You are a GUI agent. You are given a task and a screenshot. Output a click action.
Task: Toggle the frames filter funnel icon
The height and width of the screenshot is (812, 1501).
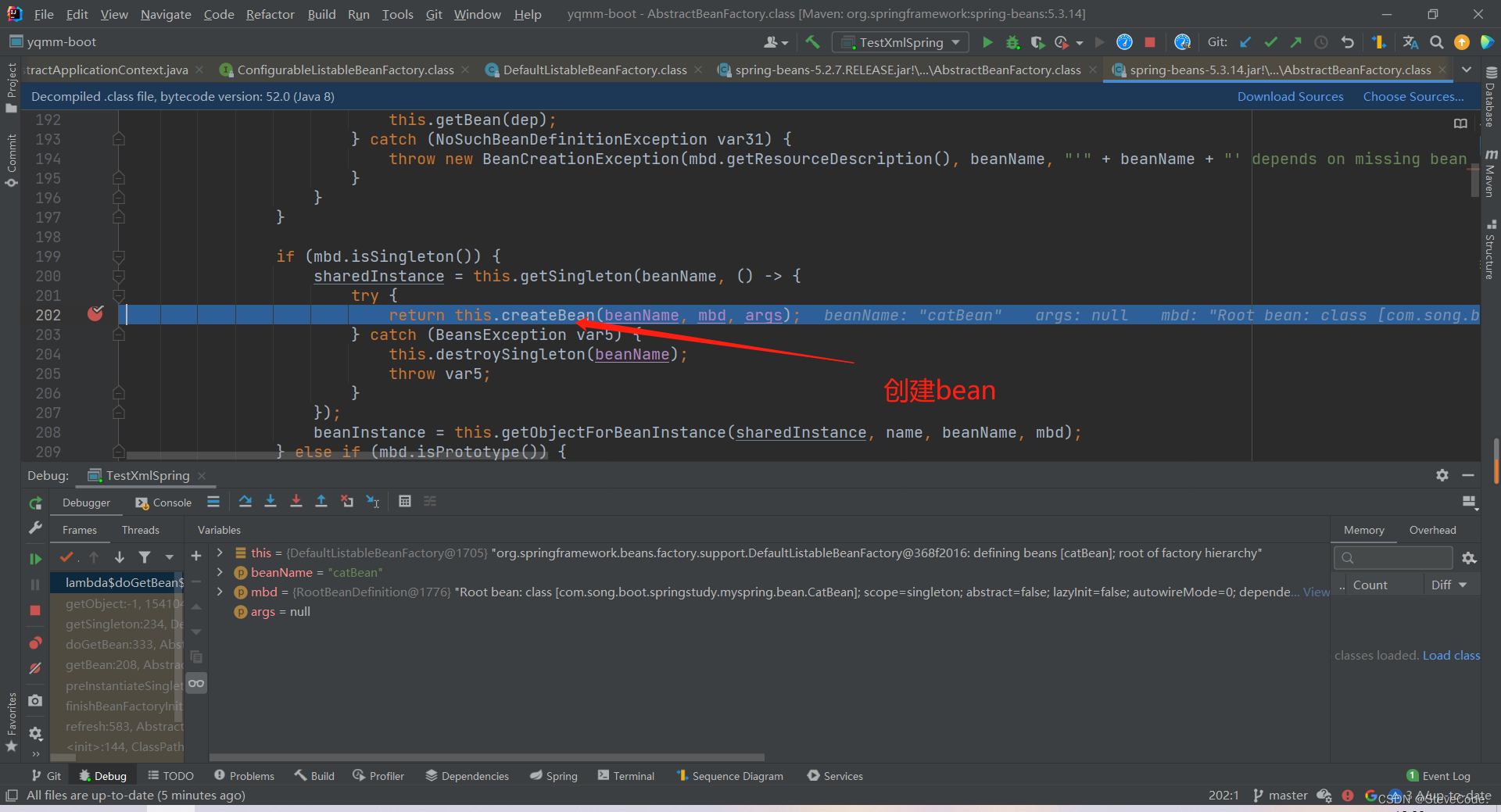(145, 557)
